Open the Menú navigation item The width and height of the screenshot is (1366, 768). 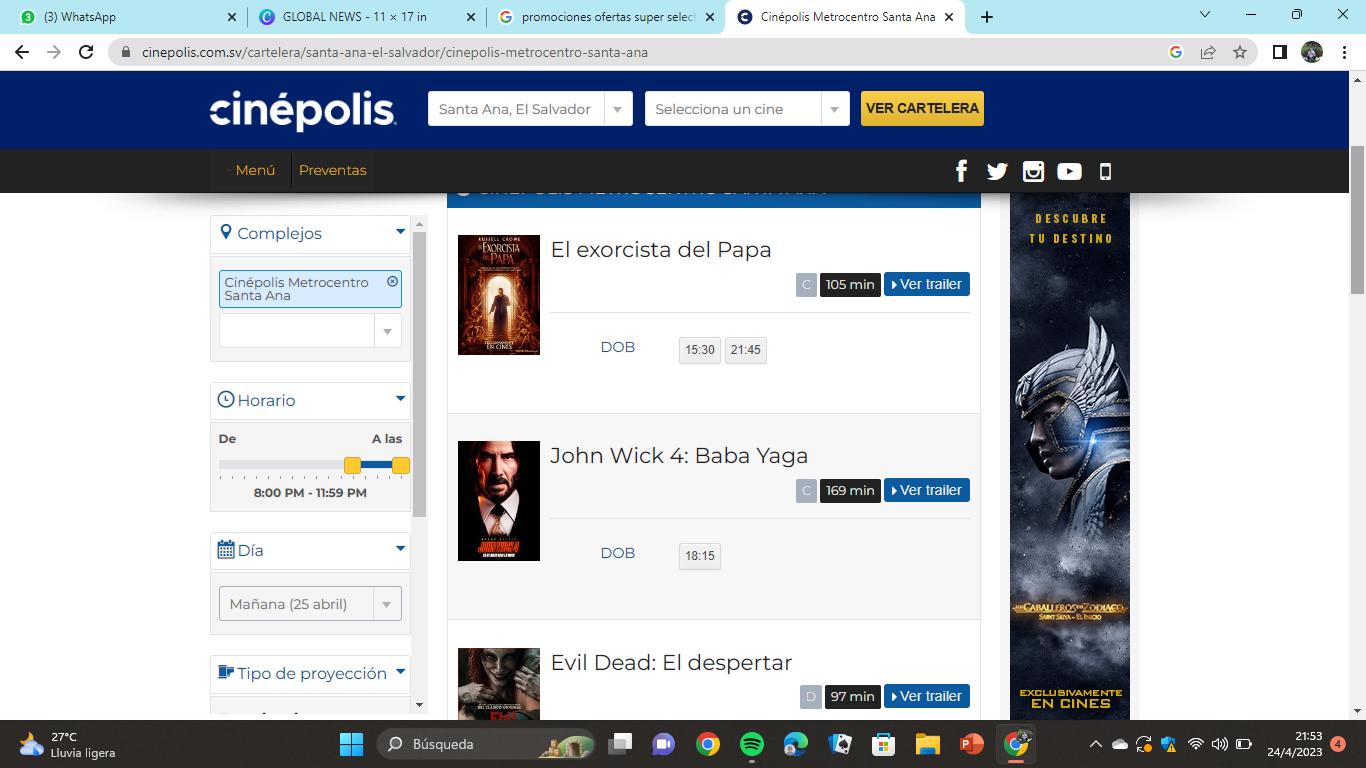pos(255,170)
